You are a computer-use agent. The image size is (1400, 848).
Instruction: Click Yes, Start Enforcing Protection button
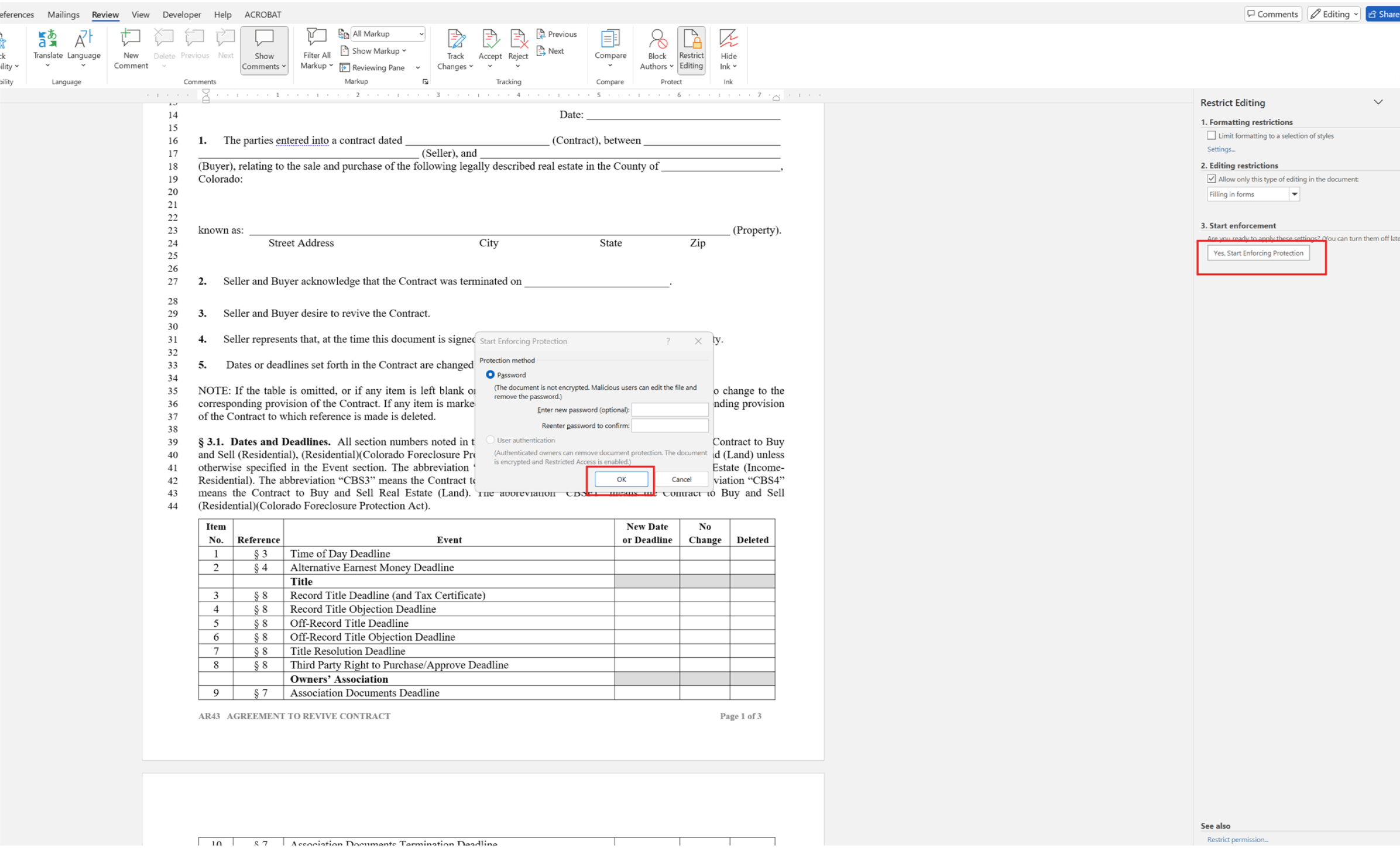click(1258, 253)
